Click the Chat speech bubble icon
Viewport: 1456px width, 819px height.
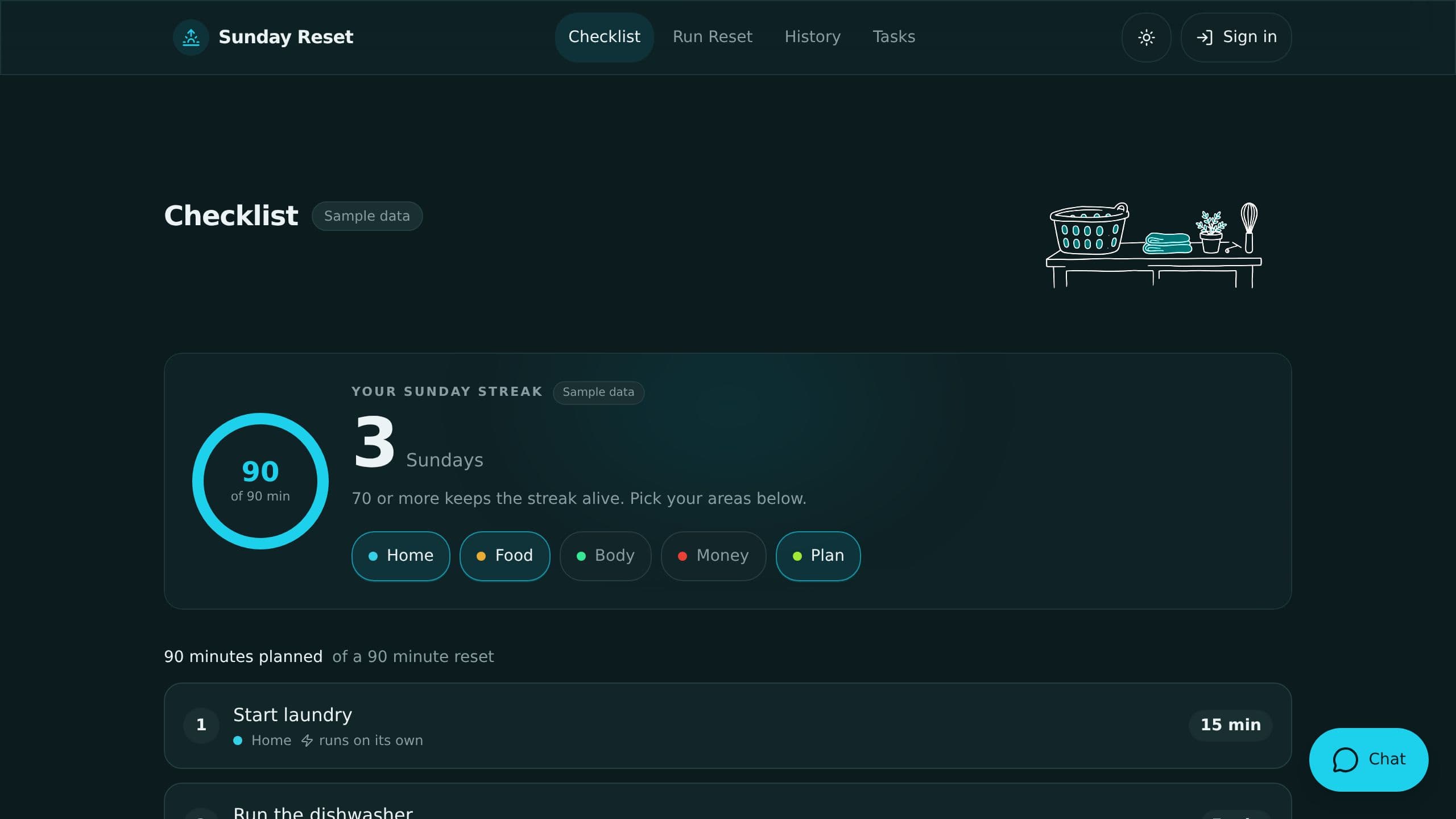(x=1345, y=760)
